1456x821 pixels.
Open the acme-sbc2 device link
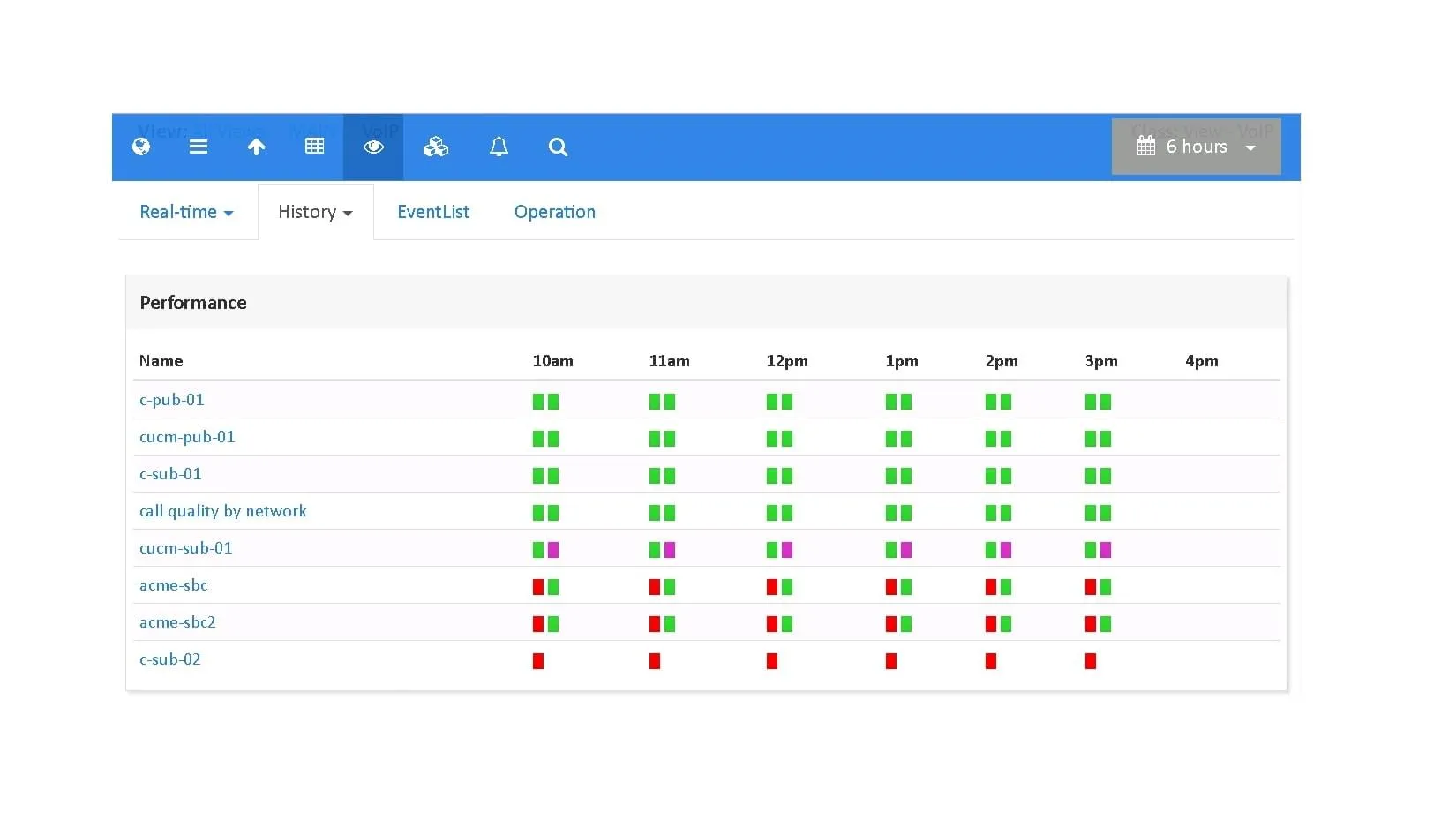[177, 622]
